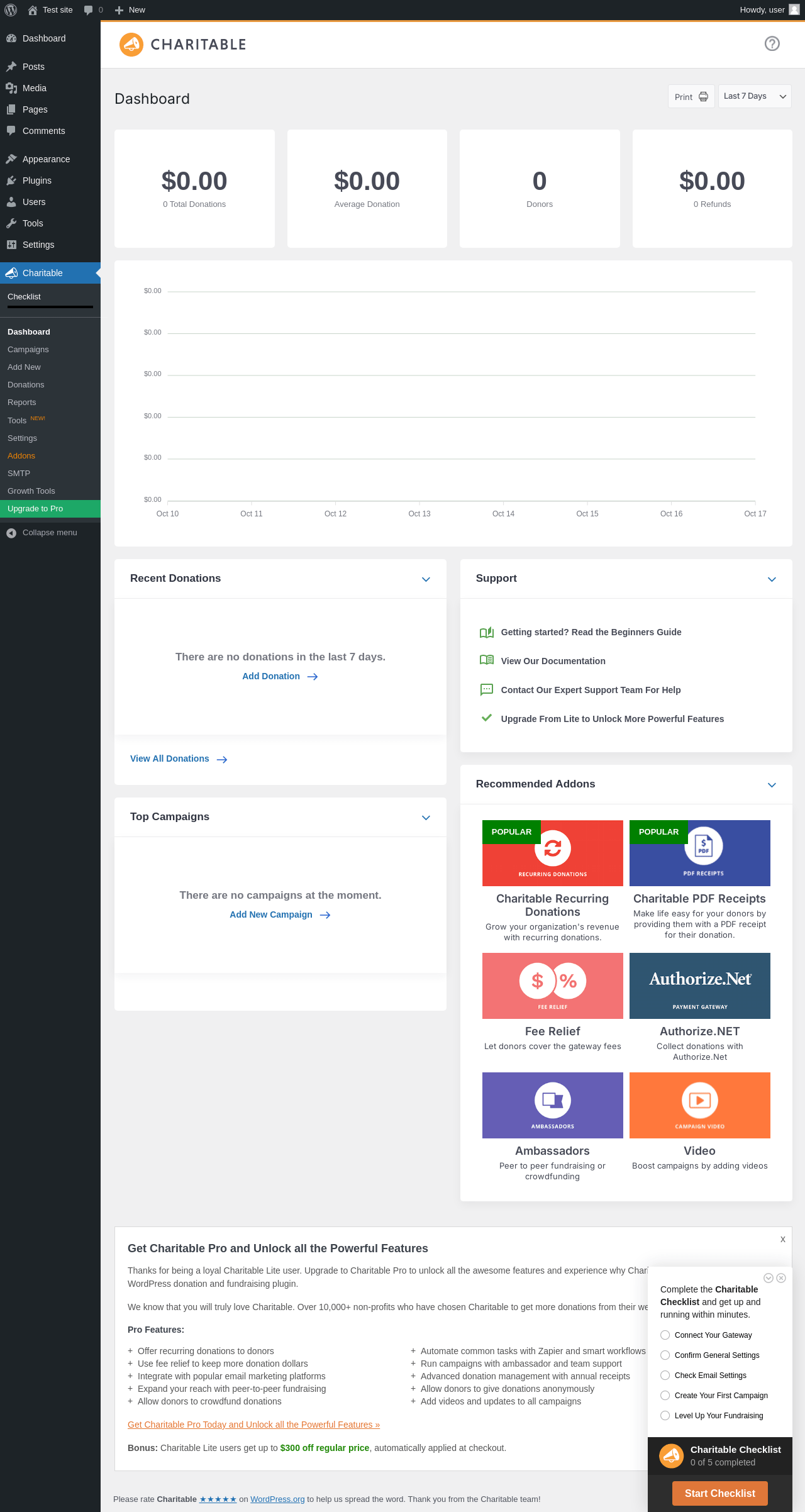Click the Media icon in sidebar
This screenshot has width=805, height=1512.
coord(11,88)
